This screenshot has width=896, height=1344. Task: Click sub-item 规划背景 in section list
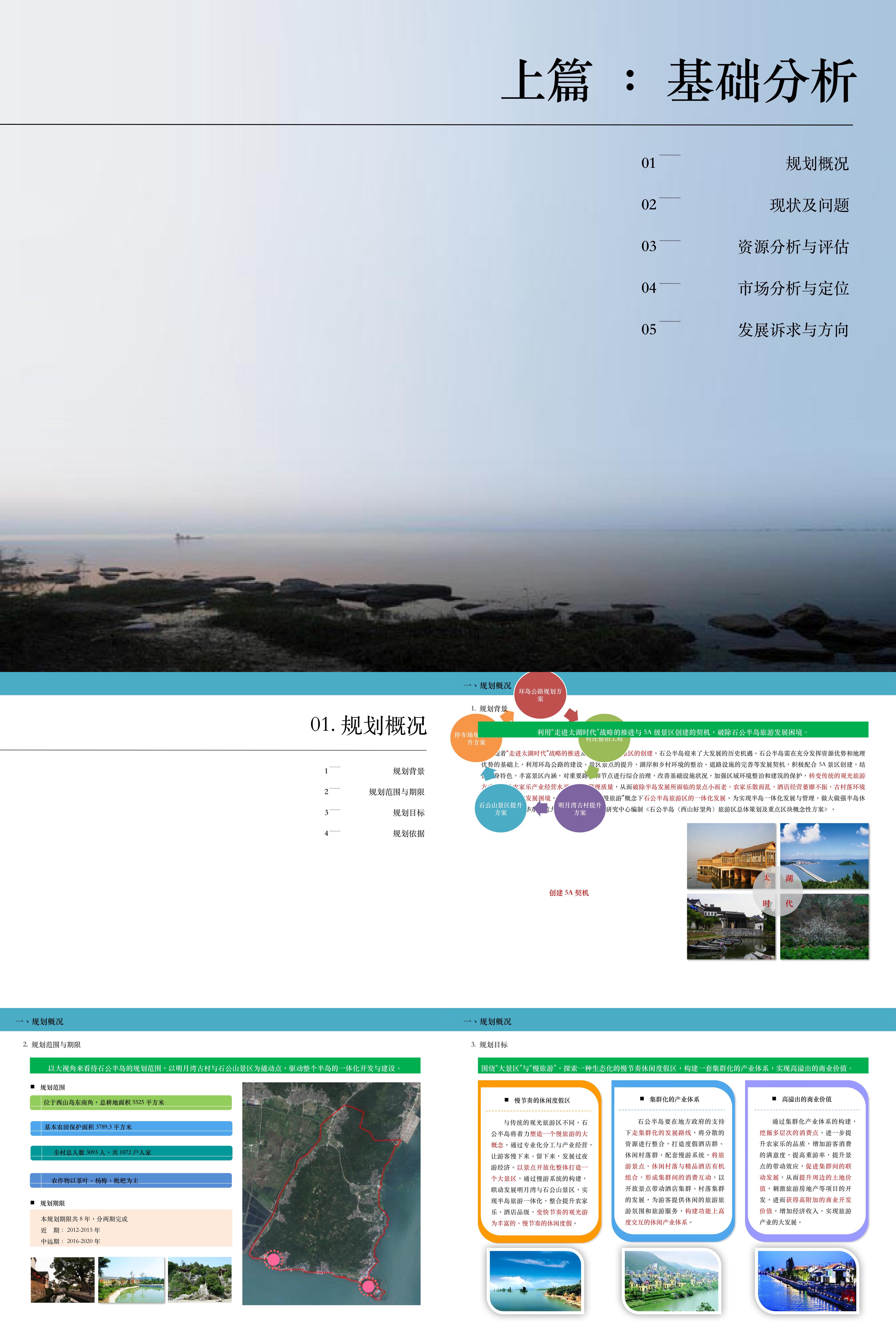click(409, 771)
